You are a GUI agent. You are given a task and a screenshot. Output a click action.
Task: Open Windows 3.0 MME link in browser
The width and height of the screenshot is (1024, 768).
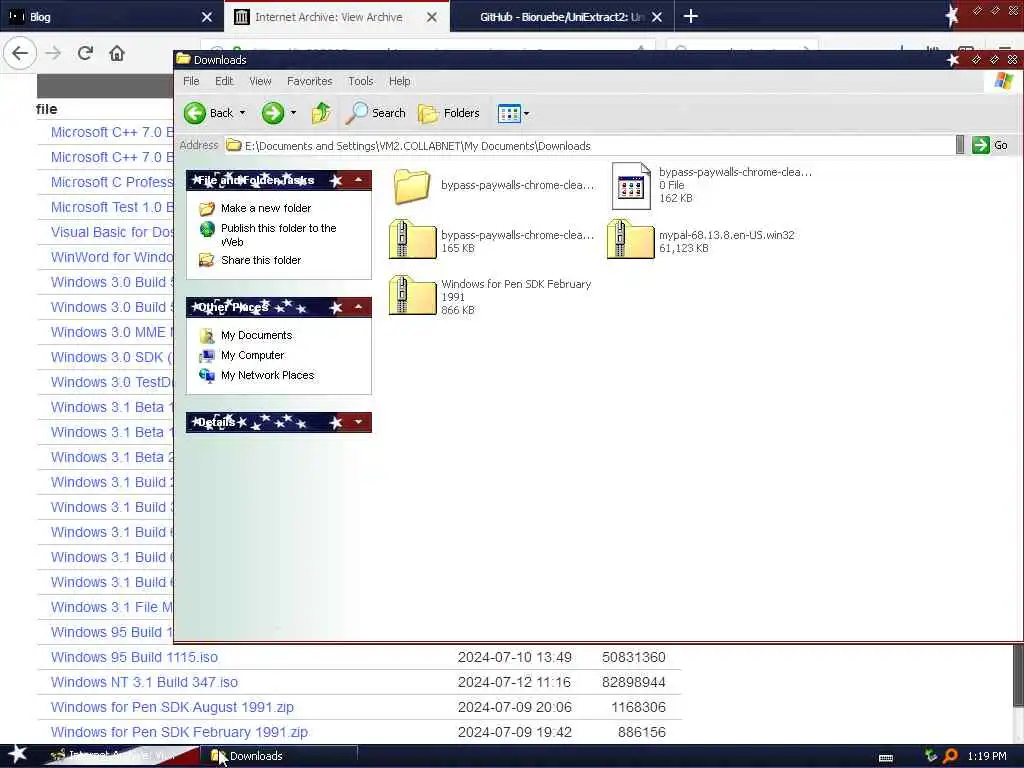tap(112, 332)
